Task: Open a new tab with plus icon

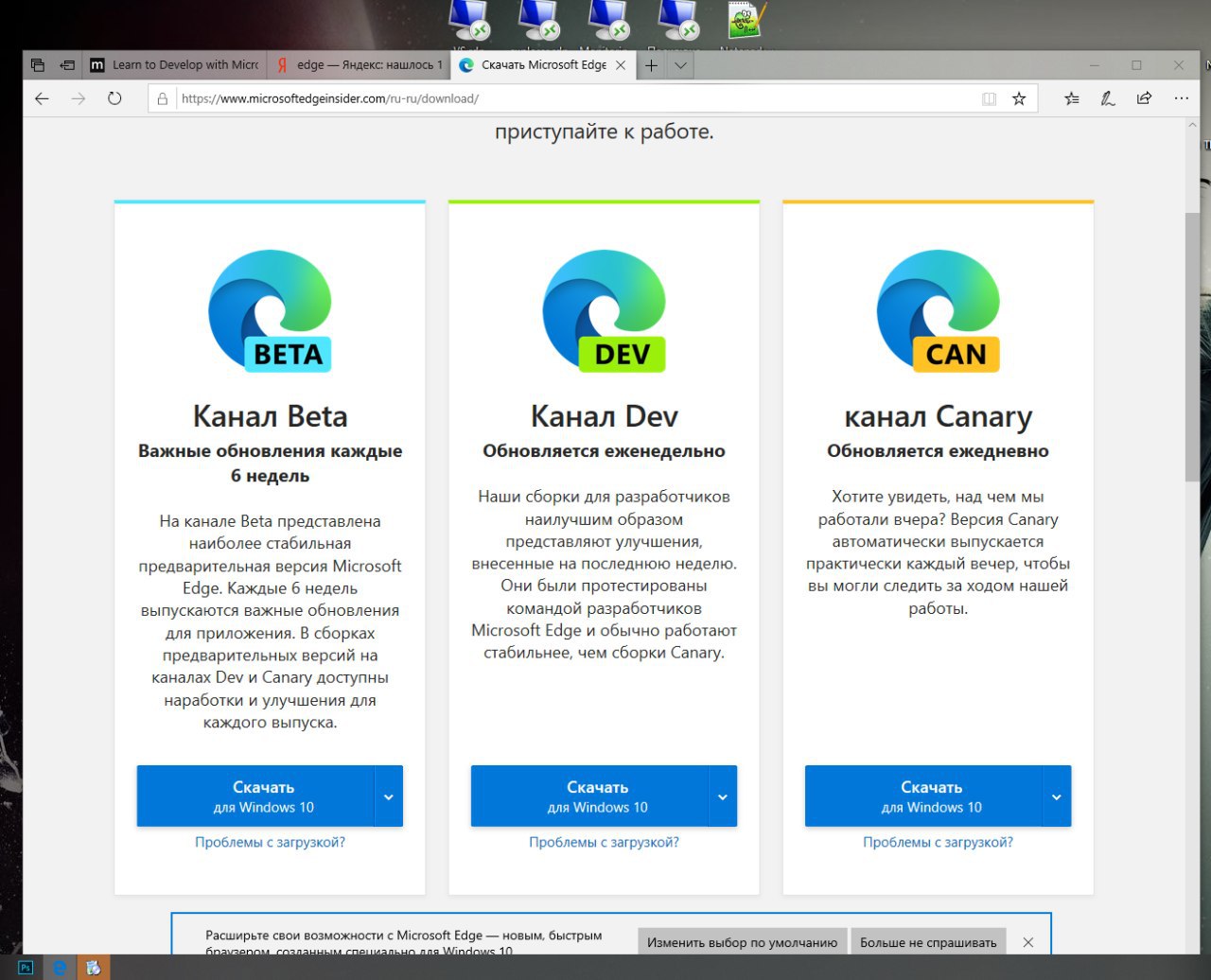Action: coord(651,65)
